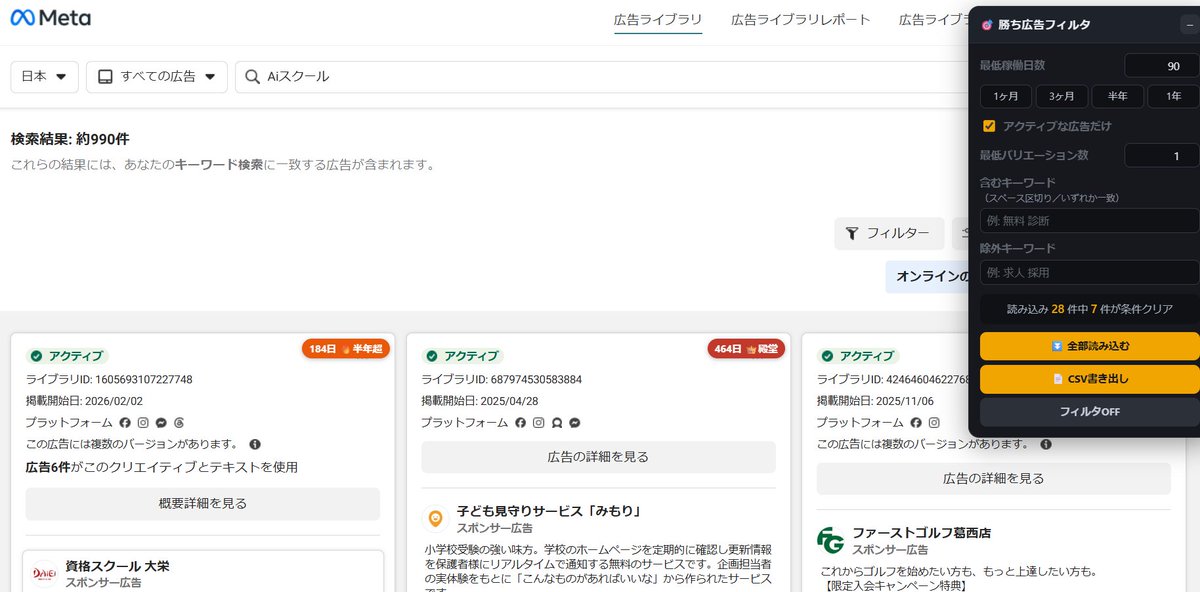Click the ライブラリID: 1605693107227748 text
The height and width of the screenshot is (592, 1200).
(x=109, y=379)
